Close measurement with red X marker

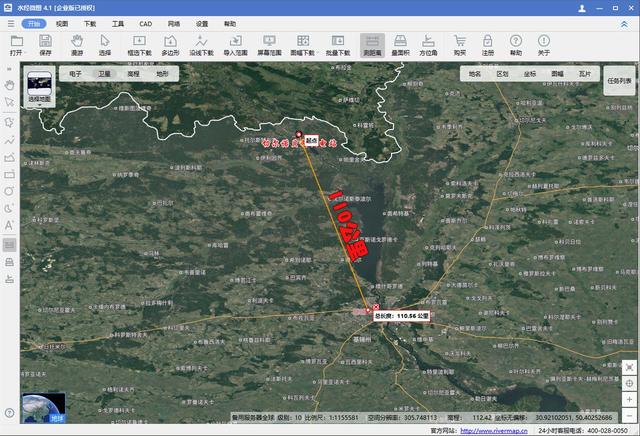point(376,307)
